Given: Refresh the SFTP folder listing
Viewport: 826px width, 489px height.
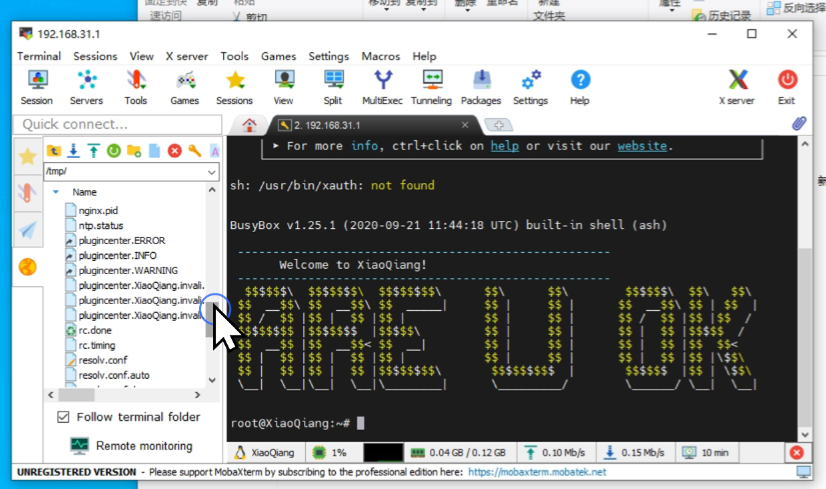Looking at the screenshot, I should pos(113,151).
